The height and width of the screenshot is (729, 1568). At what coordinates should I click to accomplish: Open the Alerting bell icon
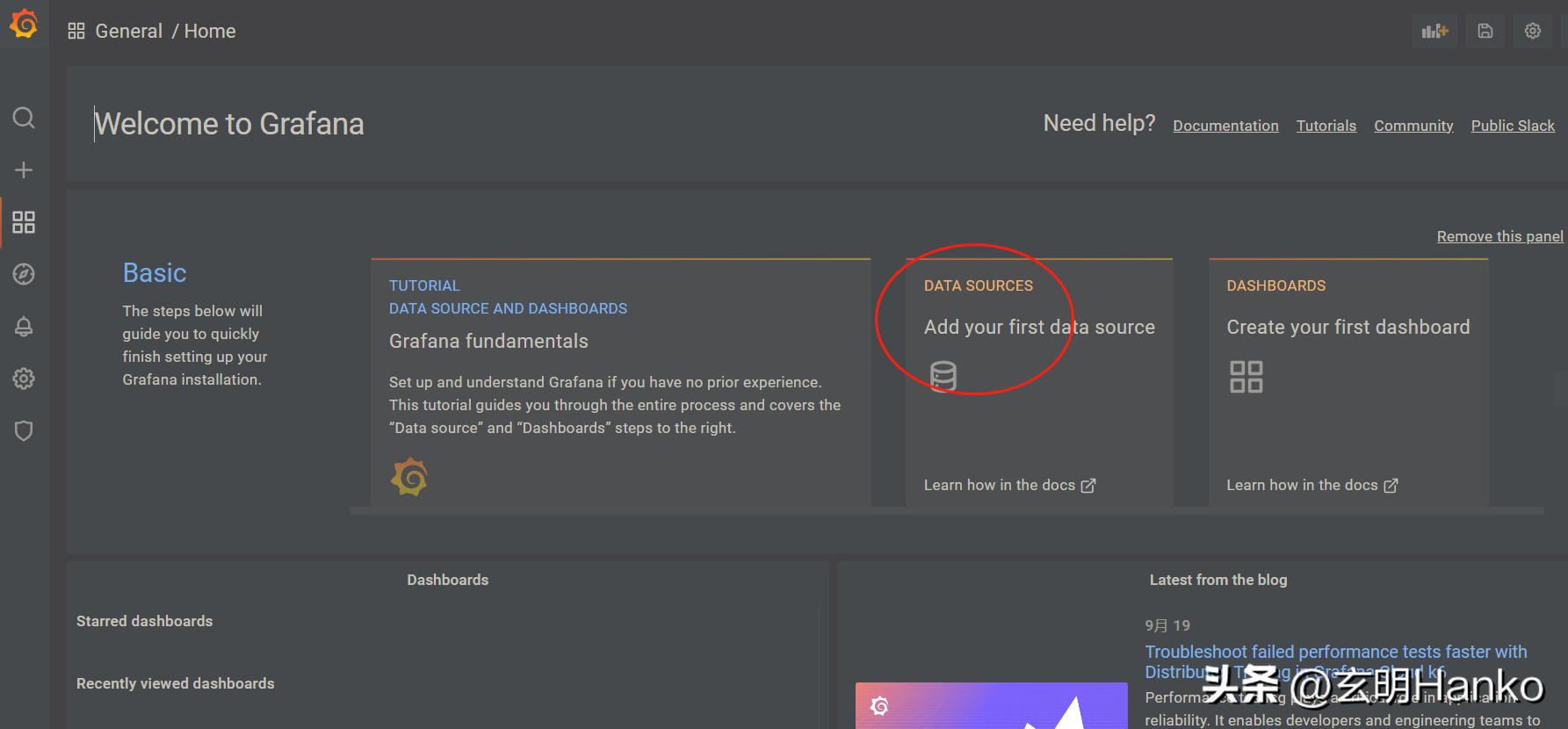(24, 327)
